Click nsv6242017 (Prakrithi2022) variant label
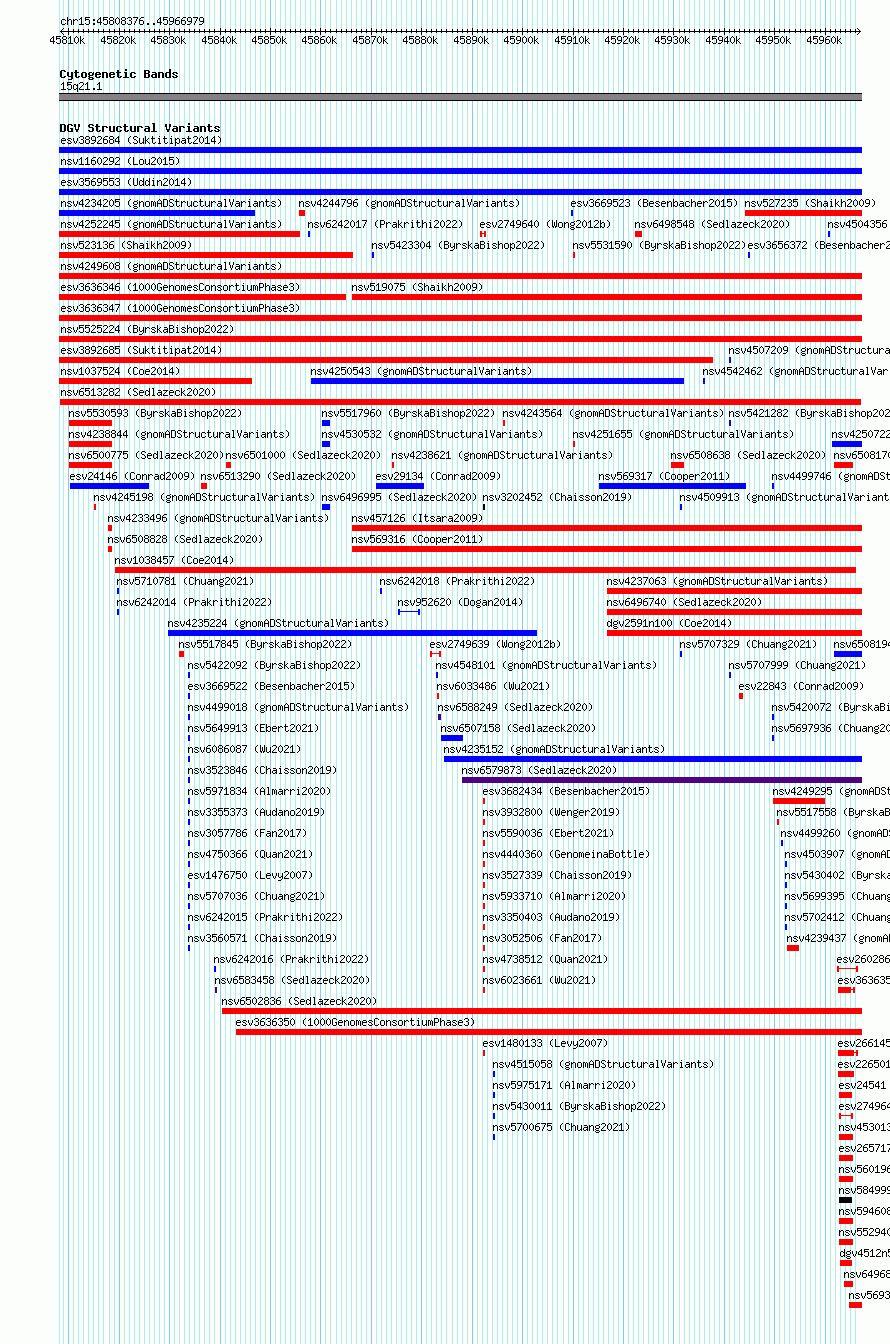This screenshot has height=1344, width=890. (x=386, y=224)
